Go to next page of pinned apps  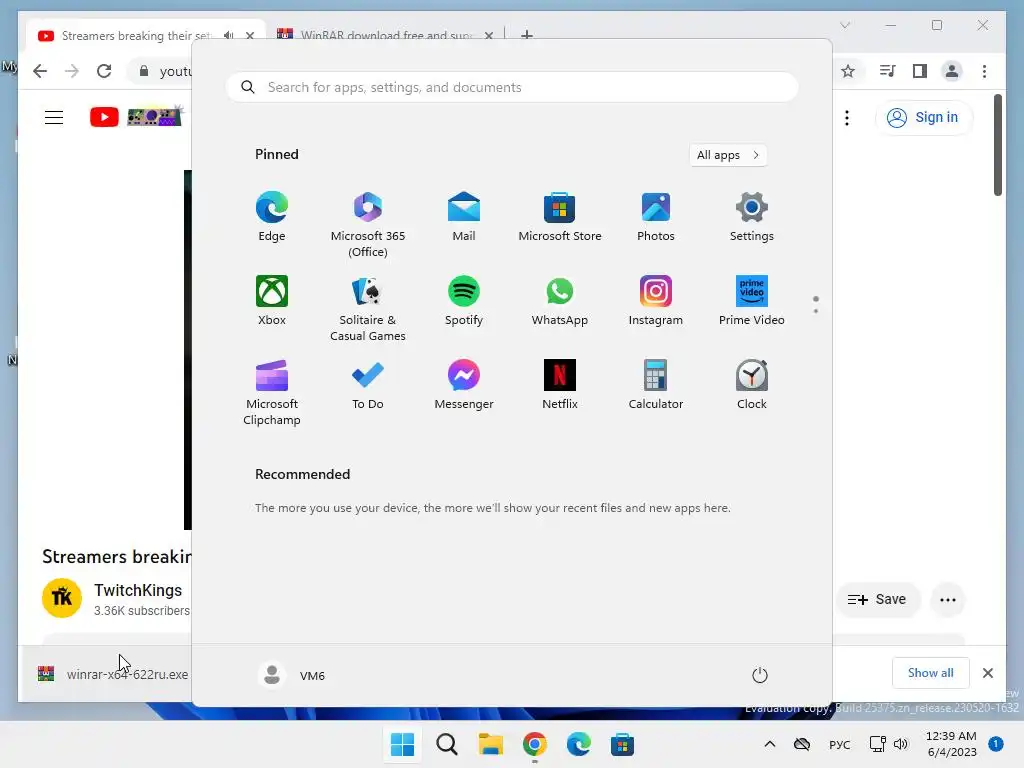click(816, 311)
